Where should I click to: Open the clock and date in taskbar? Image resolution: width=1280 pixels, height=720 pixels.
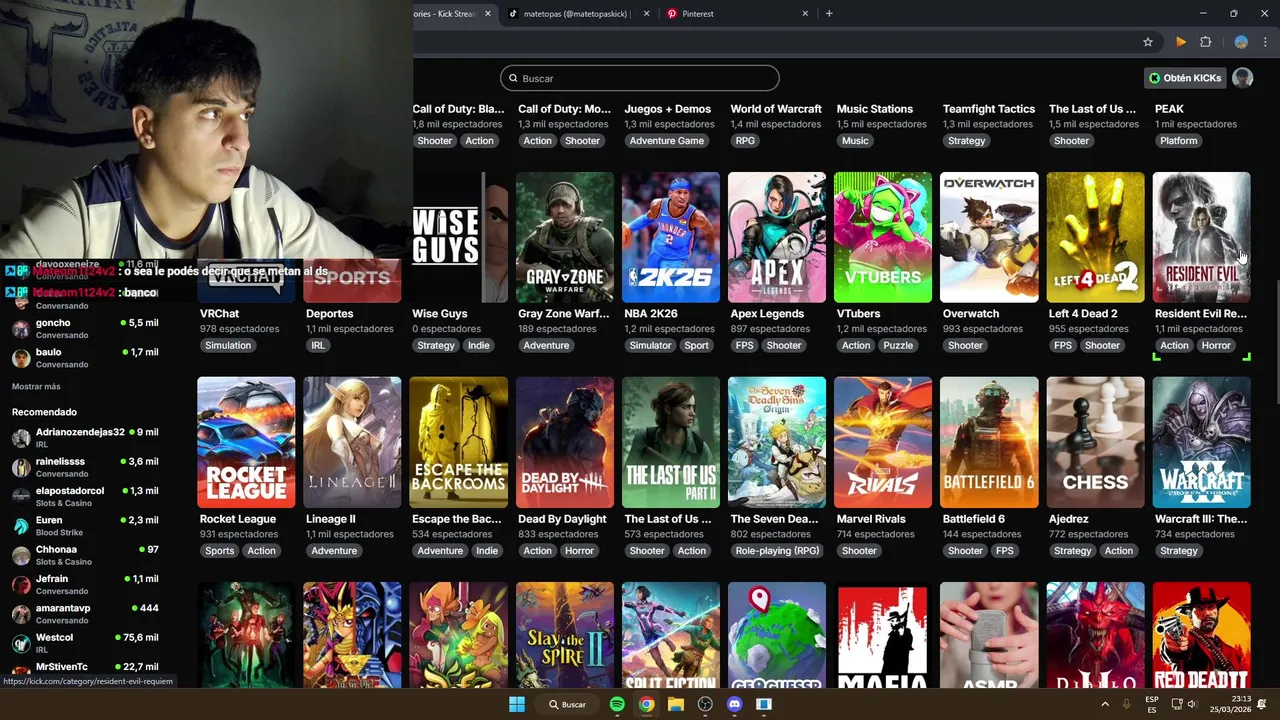tap(1228, 704)
